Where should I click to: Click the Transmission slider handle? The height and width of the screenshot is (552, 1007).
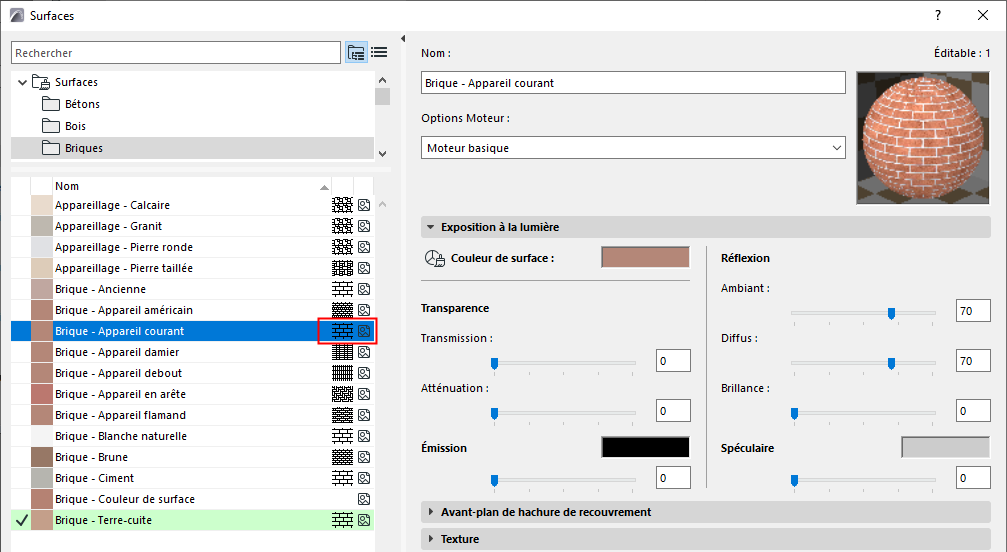[x=495, y=363]
